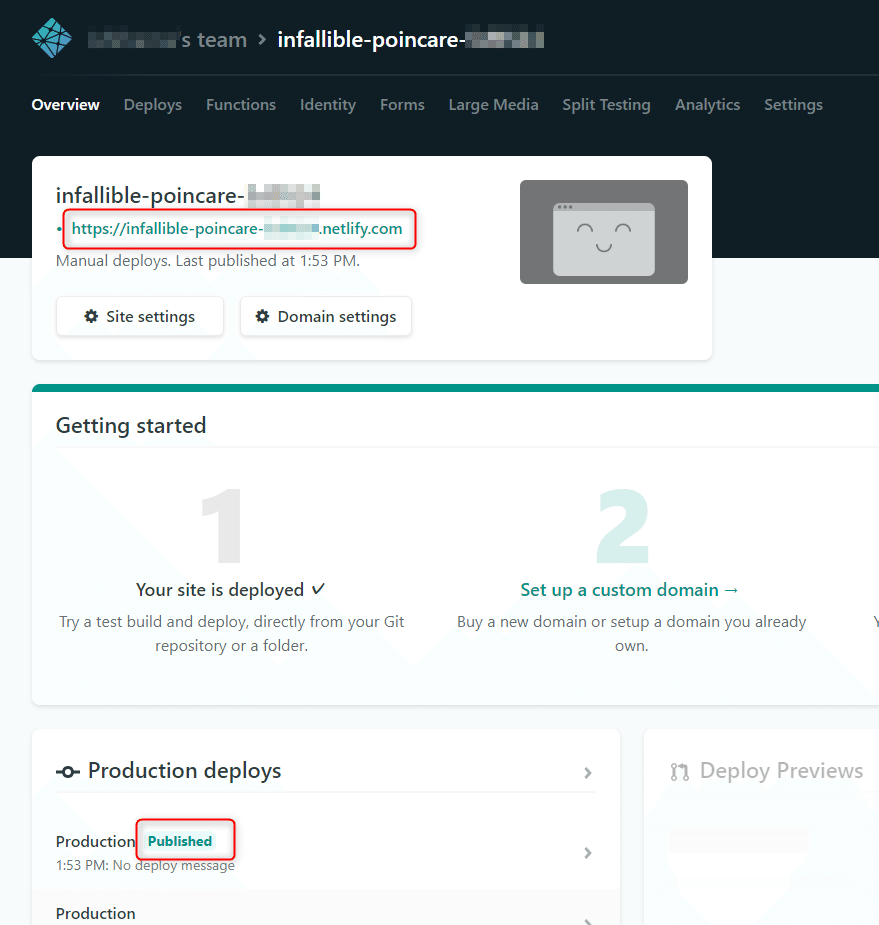This screenshot has width=879, height=925.
Task: Click the Production deploys commit icon
Action: coord(68,772)
